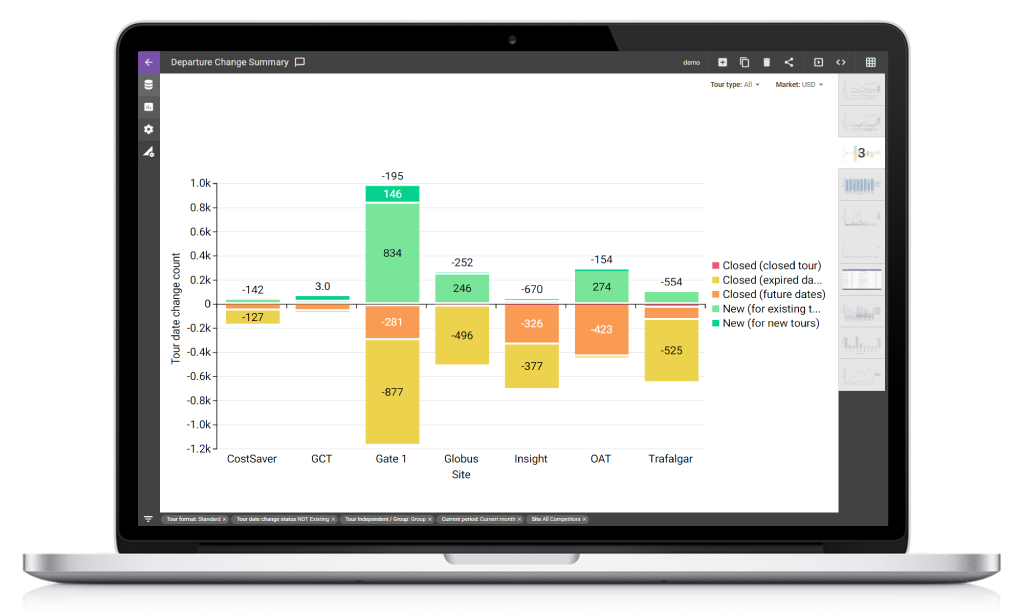Open the comment icon beside Departure Change Summary
The height and width of the screenshot is (614, 1024).
300,62
